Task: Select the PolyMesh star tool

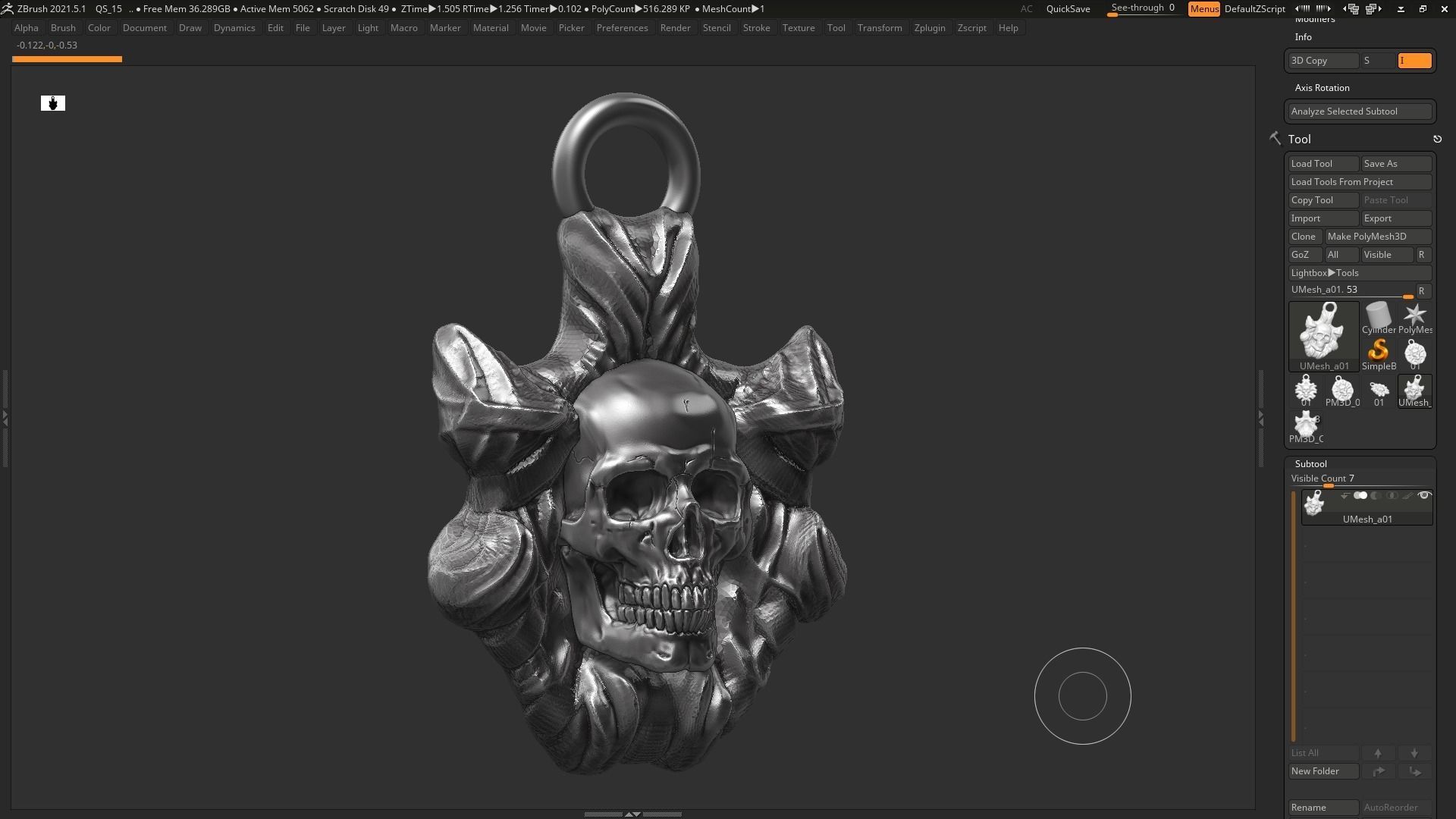Action: click(1414, 318)
